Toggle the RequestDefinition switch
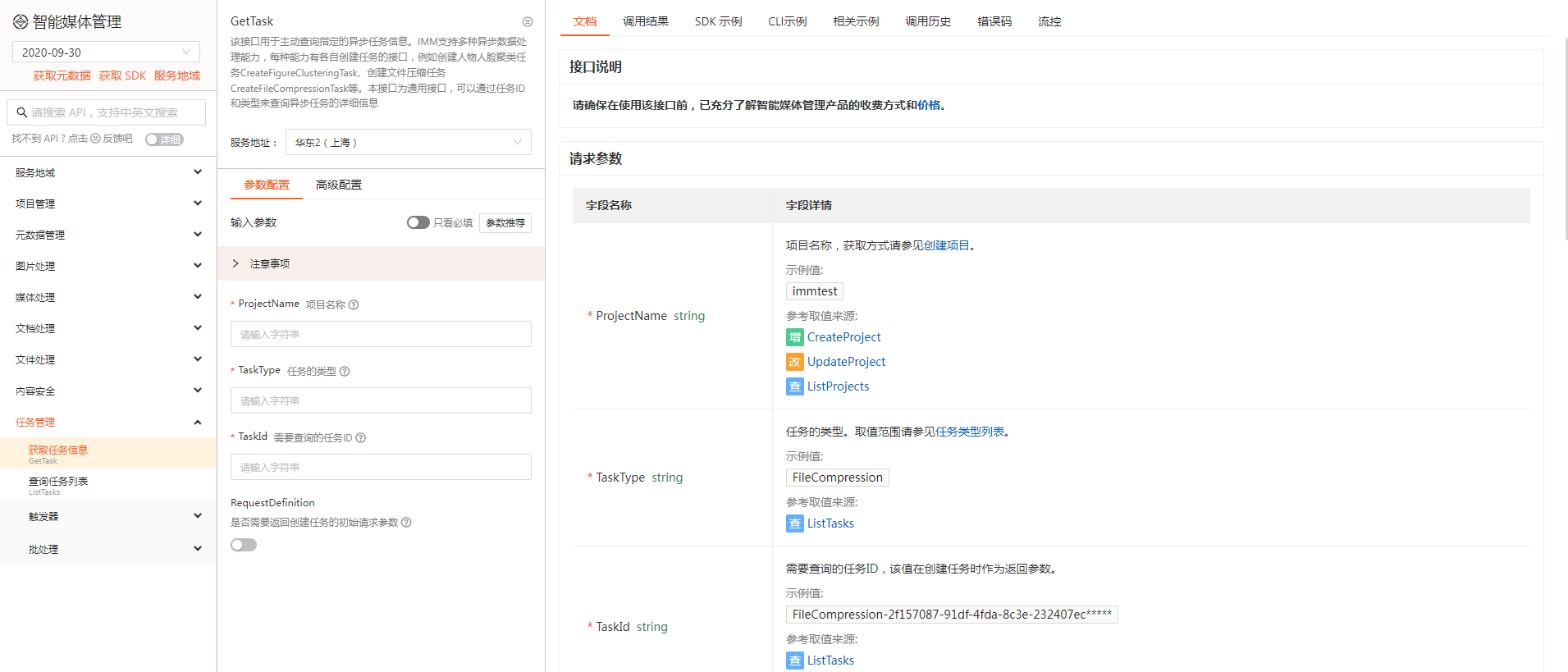This screenshot has height=672, width=1568. pos(244,545)
